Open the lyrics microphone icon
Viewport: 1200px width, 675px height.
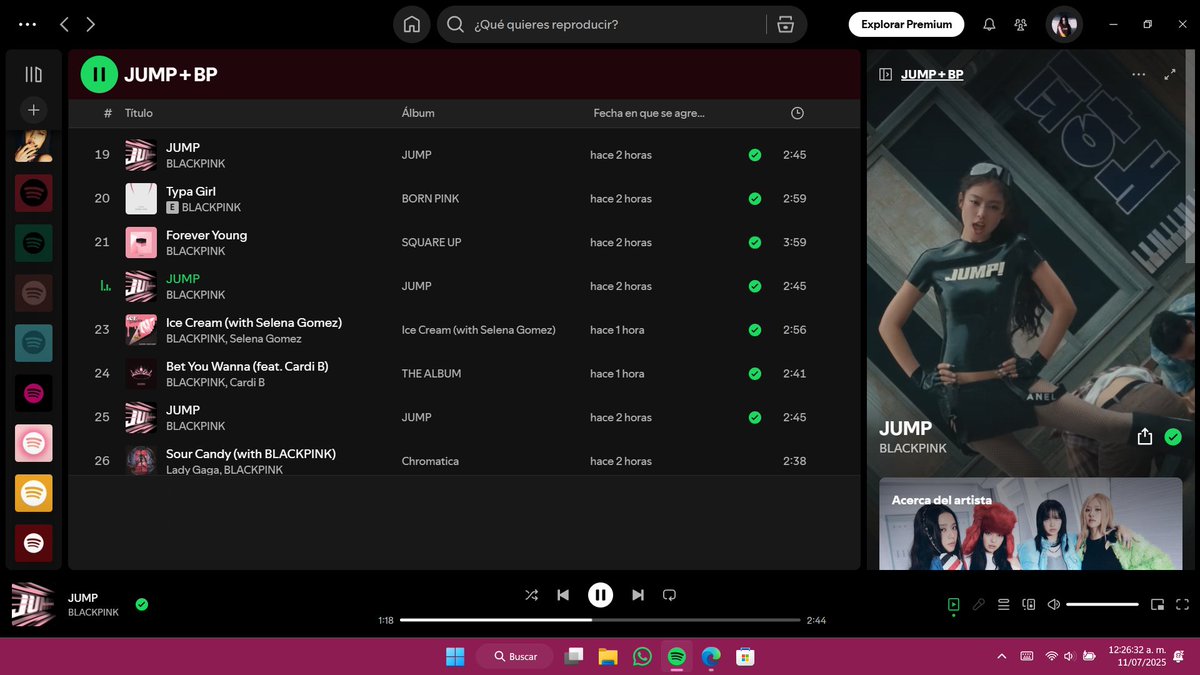(x=979, y=604)
